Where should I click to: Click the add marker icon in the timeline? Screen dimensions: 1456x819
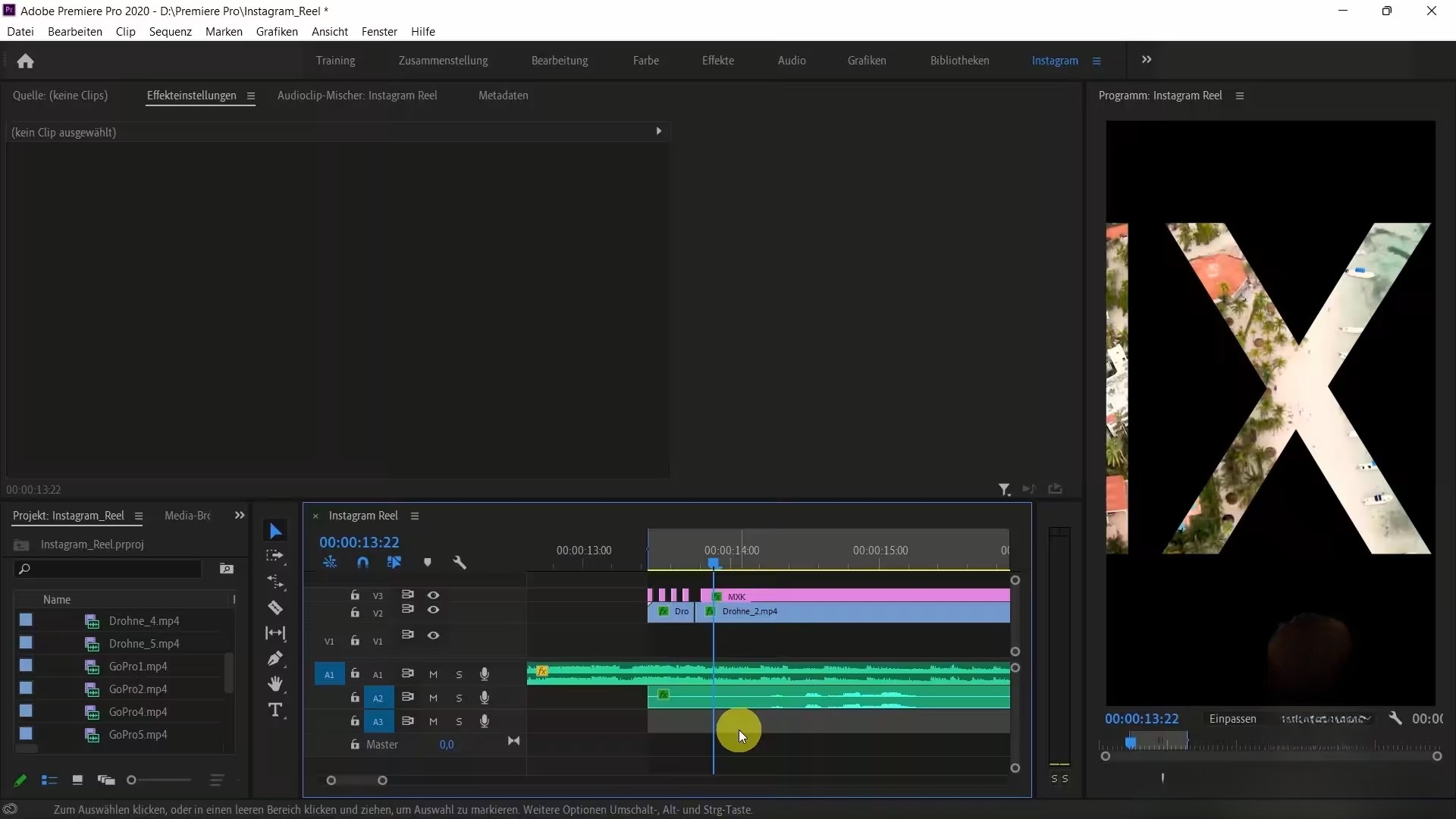coord(427,562)
